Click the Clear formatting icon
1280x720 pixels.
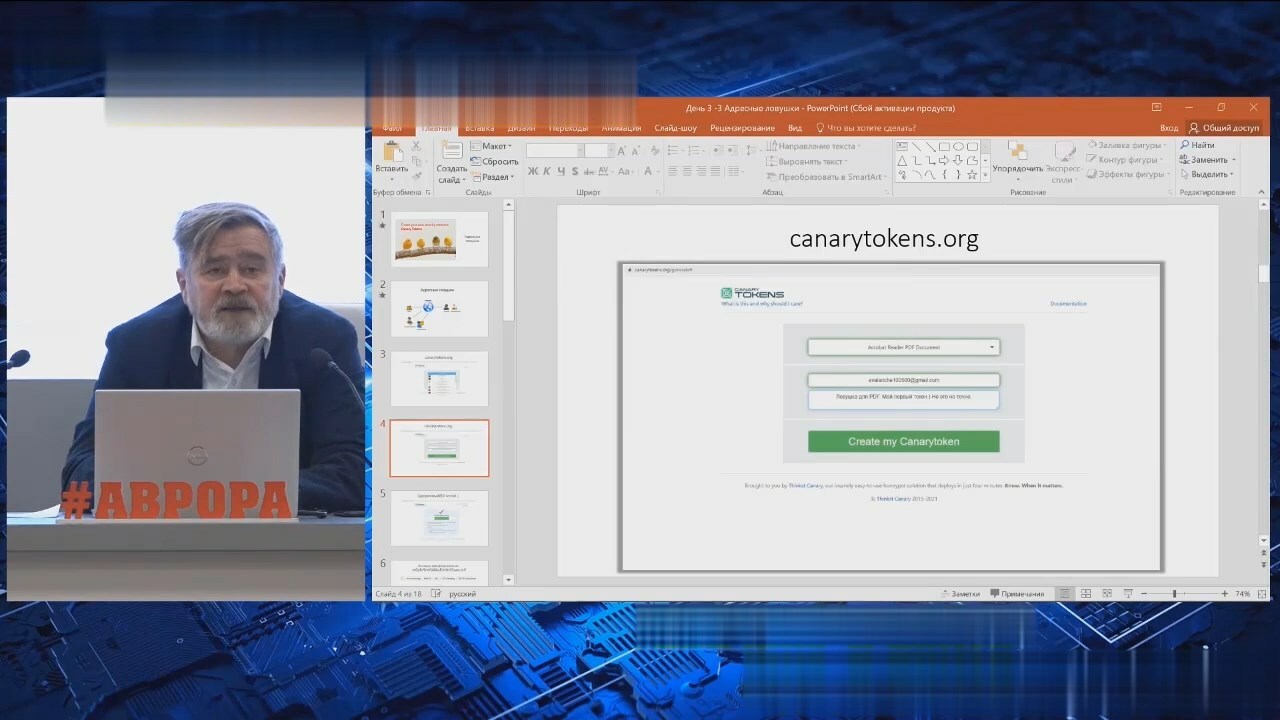[654, 151]
